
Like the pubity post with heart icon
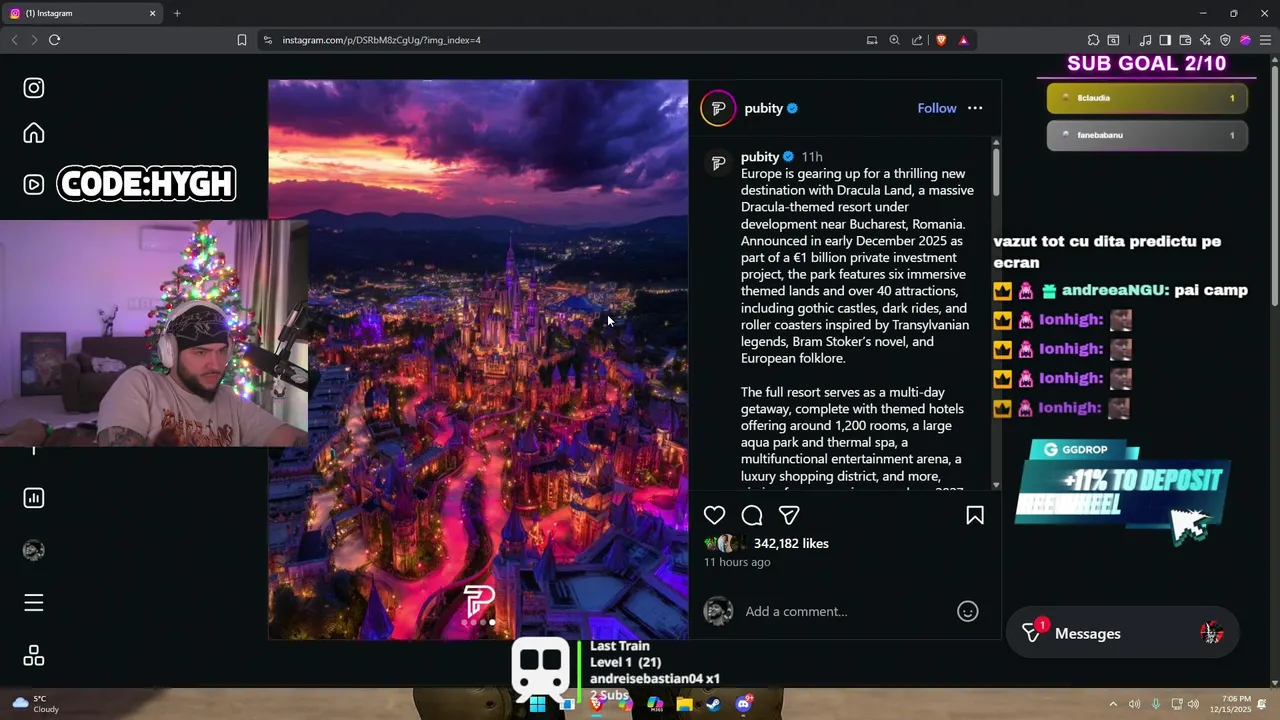(x=714, y=515)
